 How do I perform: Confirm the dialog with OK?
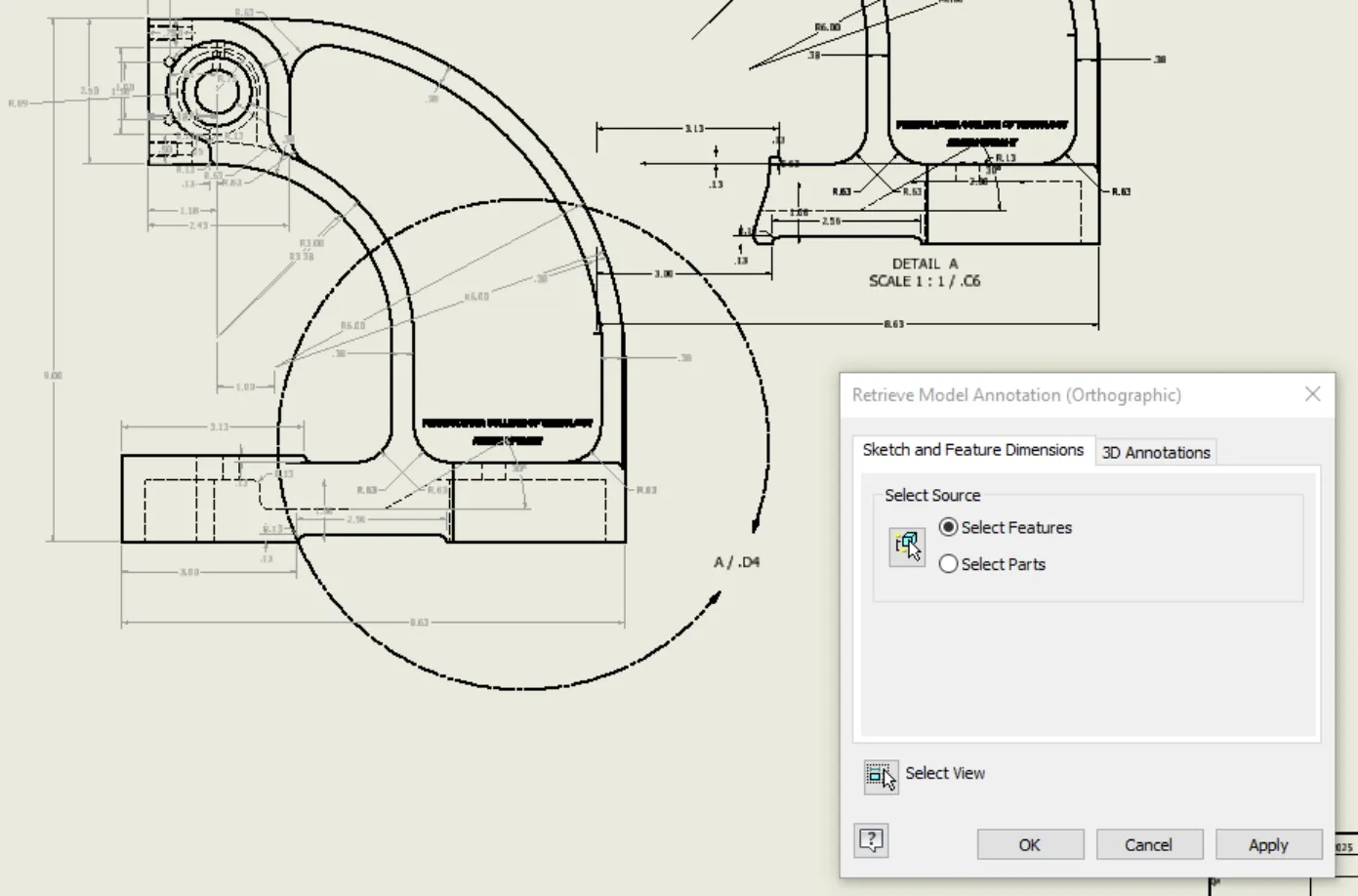(1030, 845)
